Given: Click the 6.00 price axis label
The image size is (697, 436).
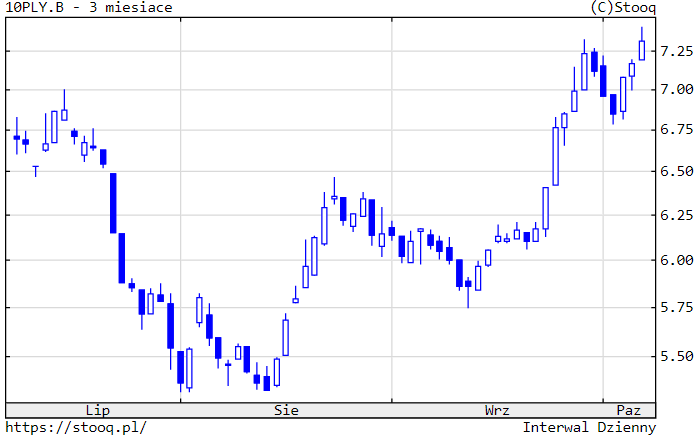Looking at the screenshot, I should [676, 260].
